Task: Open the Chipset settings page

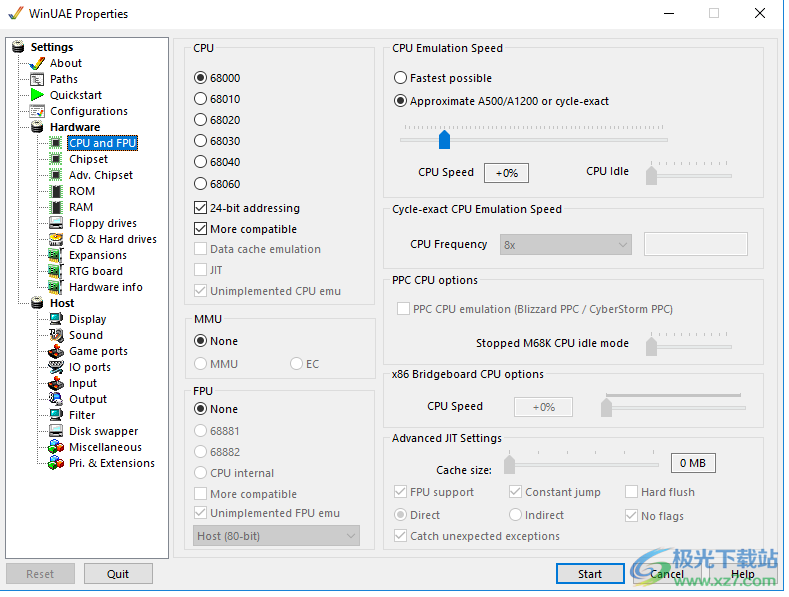Action: click(89, 160)
